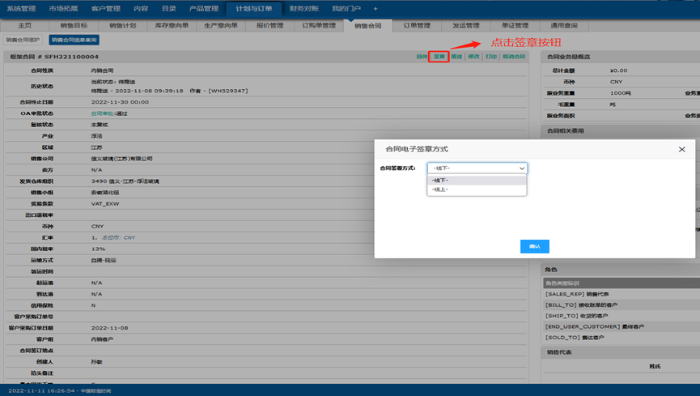This screenshot has height=396, width=700.
Task: Click the 销售合同维护 sub-tab button
Action: 23,40
